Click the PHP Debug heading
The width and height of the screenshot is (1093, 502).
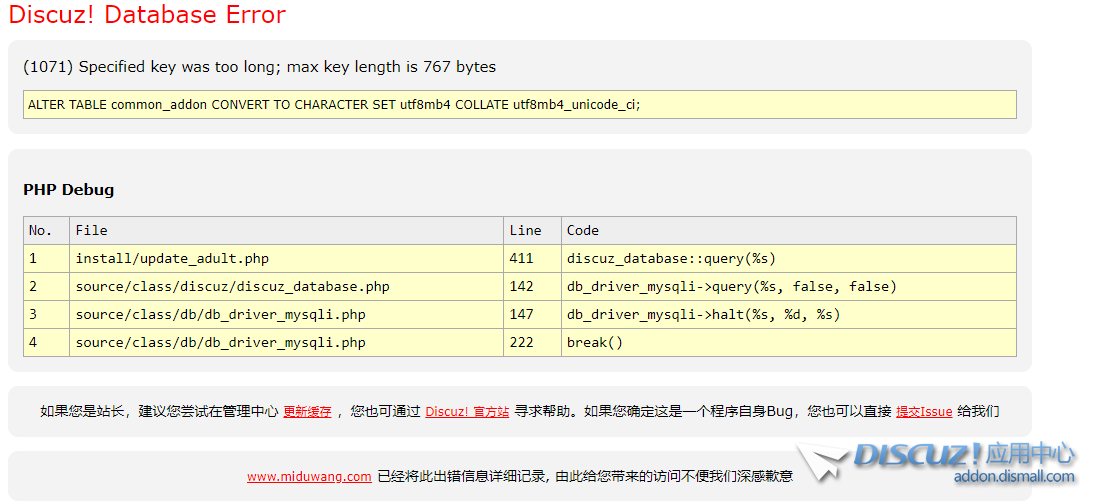point(68,190)
